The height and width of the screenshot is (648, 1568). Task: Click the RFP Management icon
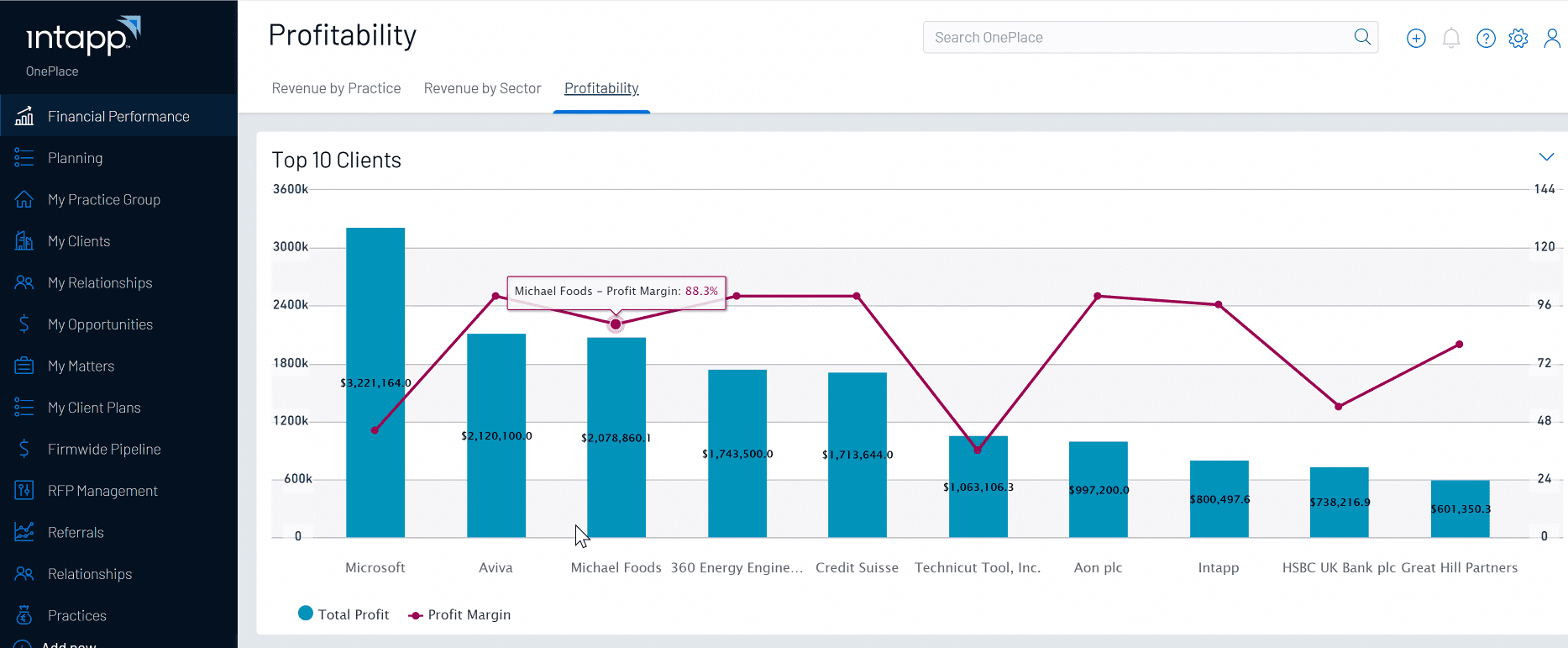(24, 491)
